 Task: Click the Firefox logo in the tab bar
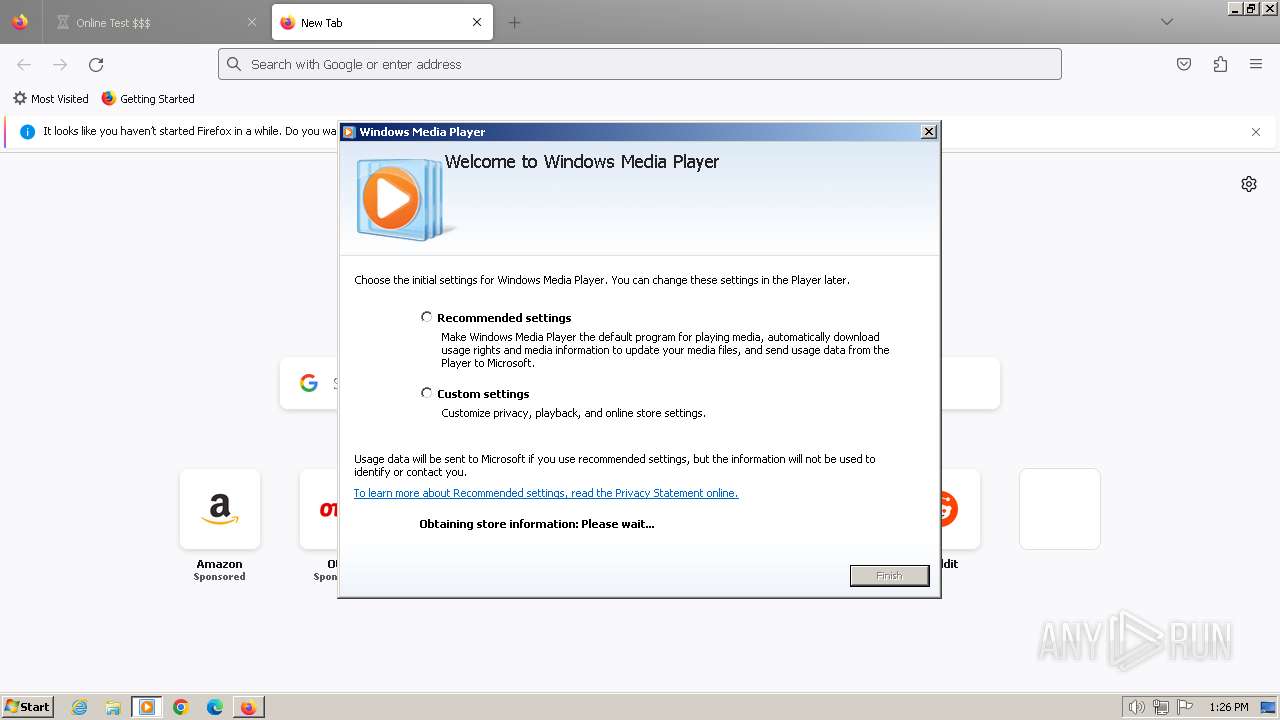(20, 22)
